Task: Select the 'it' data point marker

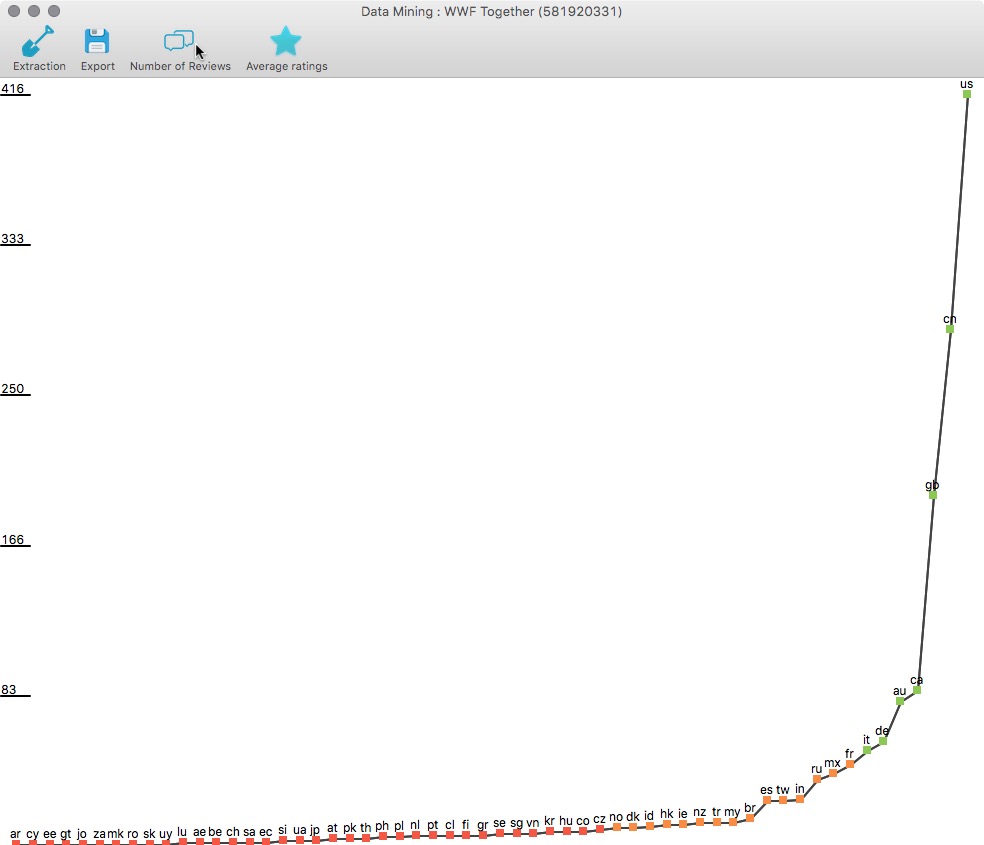Action: click(867, 750)
